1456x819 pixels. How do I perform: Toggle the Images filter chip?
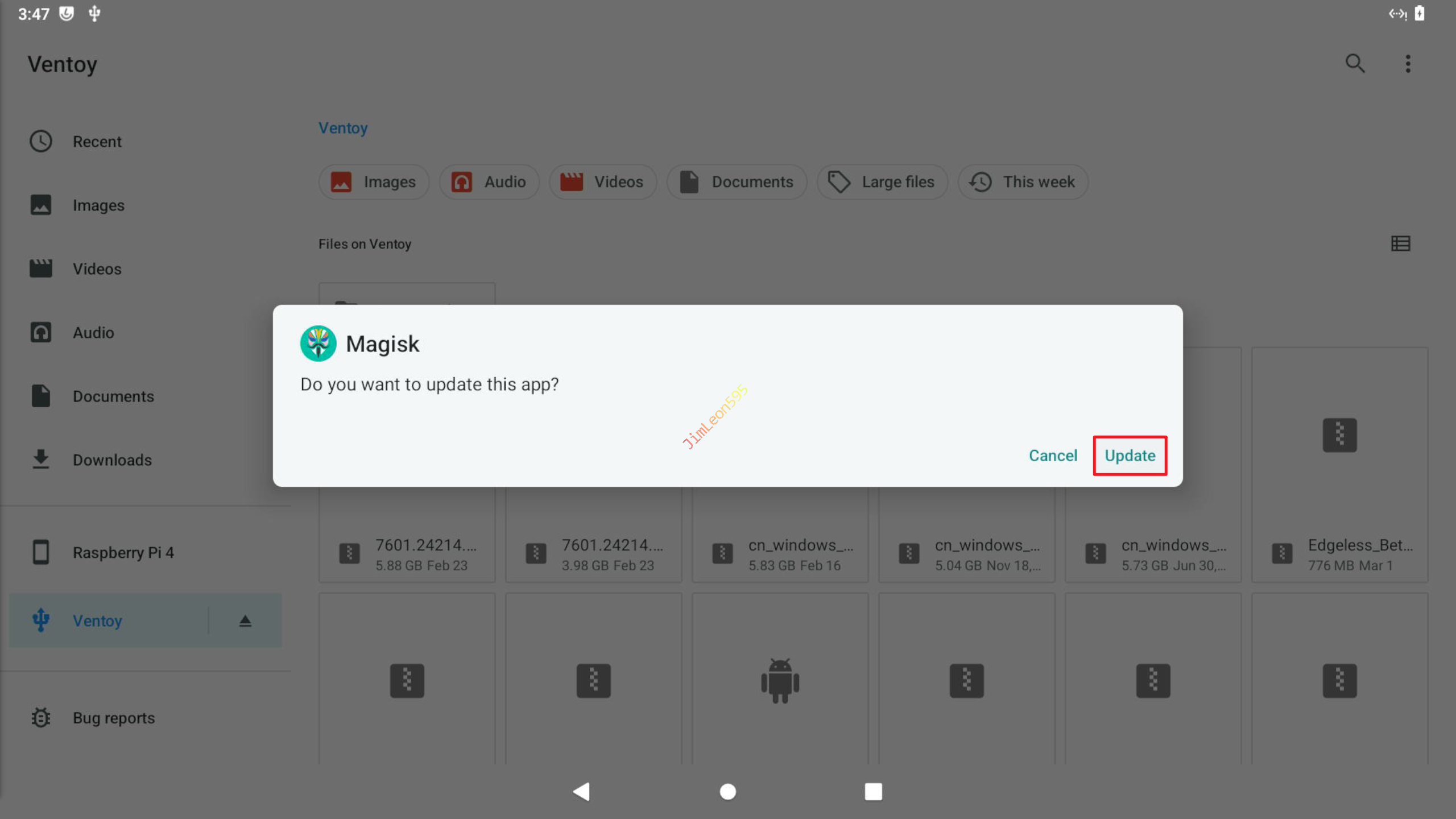click(x=374, y=182)
